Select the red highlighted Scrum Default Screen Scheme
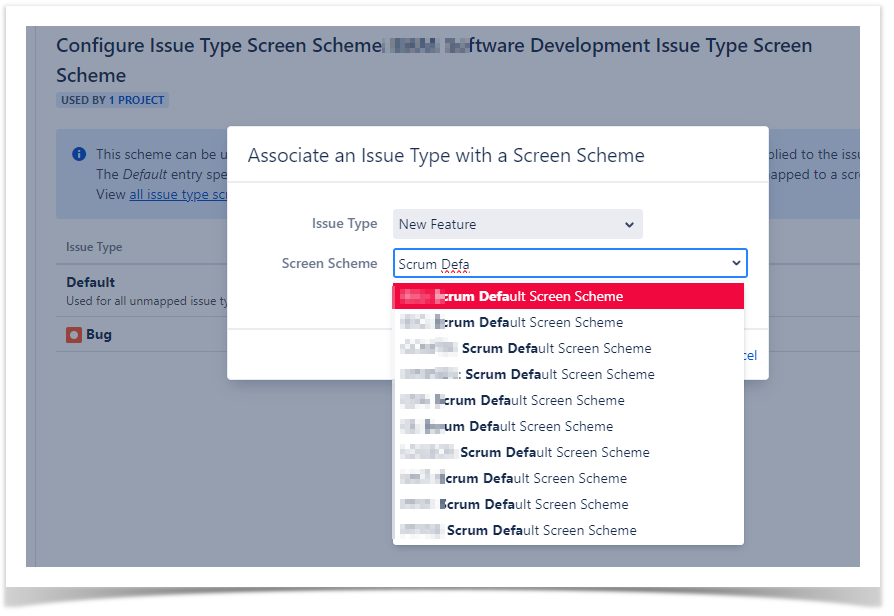Image resolution: width=894 pixels, height=616 pixels. [x=568, y=296]
